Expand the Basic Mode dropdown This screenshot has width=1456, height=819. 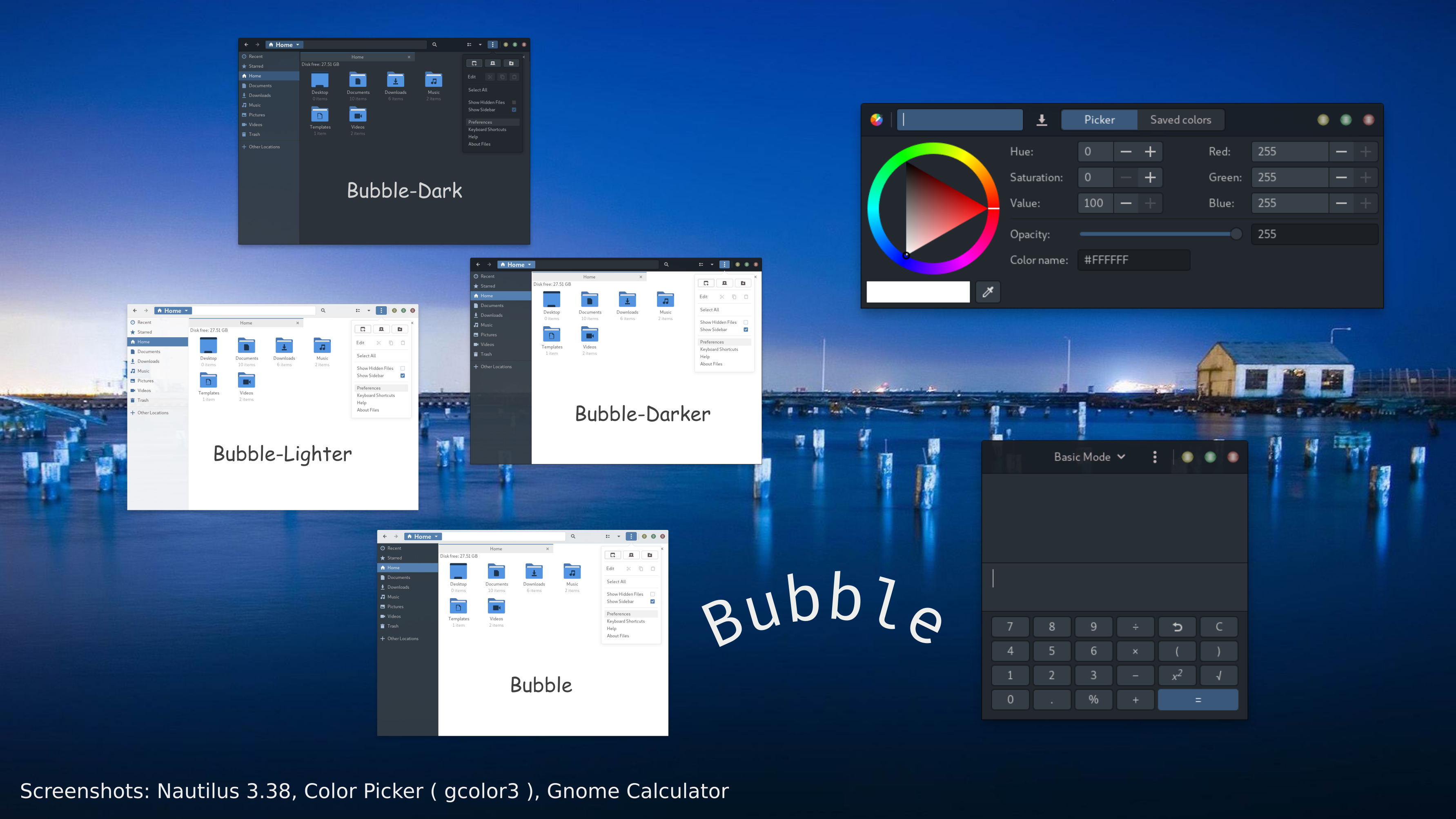pos(1089,457)
